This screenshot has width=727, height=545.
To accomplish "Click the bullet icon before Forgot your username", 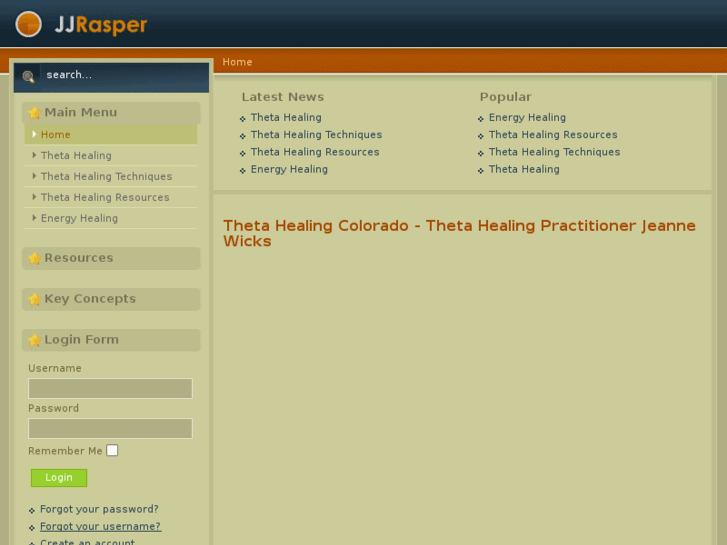I will tap(32, 528).
